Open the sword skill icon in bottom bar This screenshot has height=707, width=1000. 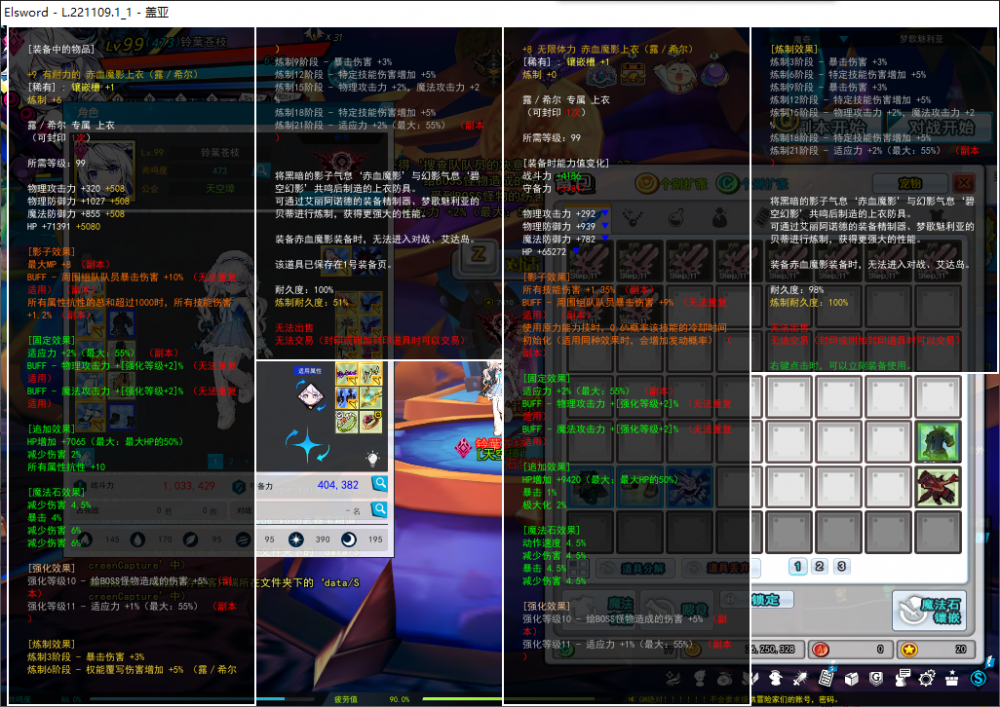coord(800,678)
